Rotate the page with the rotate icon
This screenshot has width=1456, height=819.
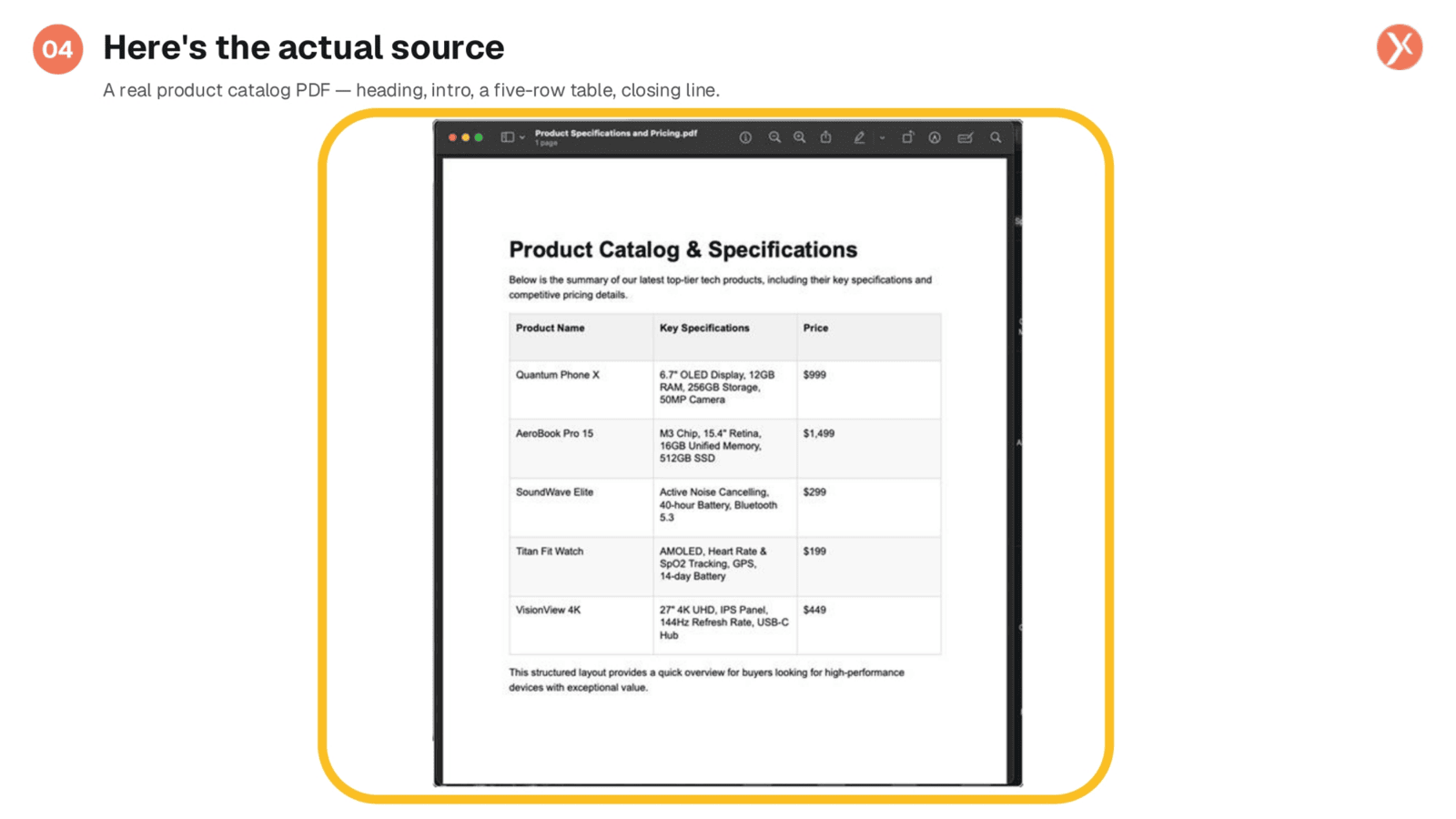coord(907,137)
